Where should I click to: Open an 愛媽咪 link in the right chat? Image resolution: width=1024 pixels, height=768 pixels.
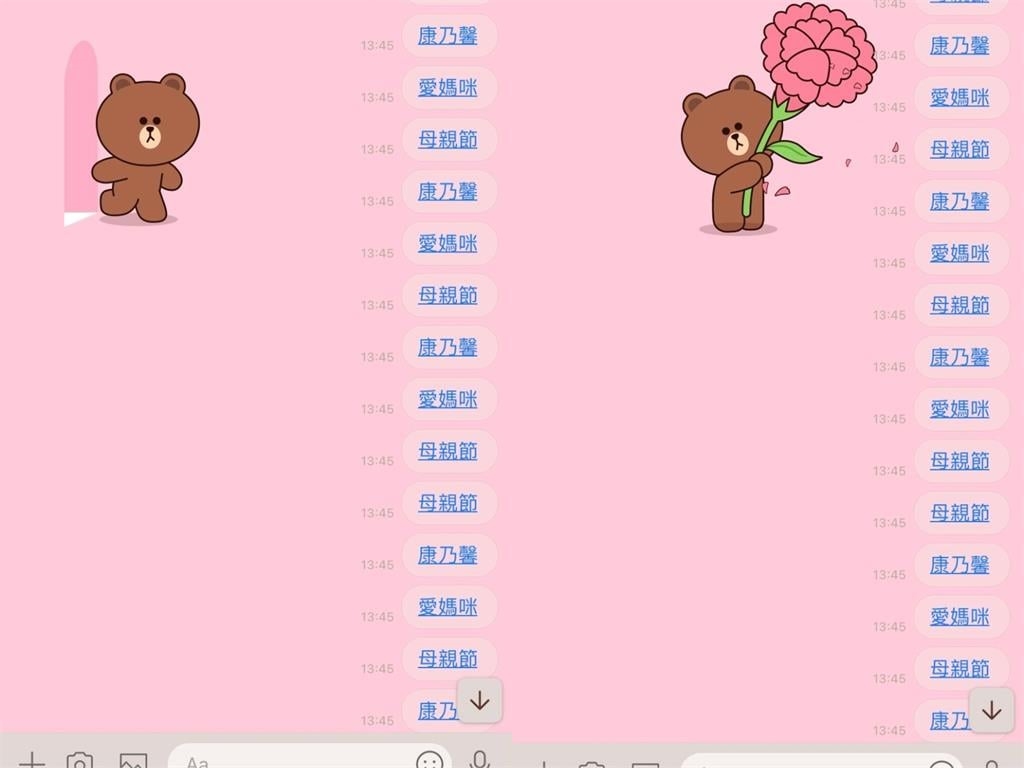(x=961, y=98)
